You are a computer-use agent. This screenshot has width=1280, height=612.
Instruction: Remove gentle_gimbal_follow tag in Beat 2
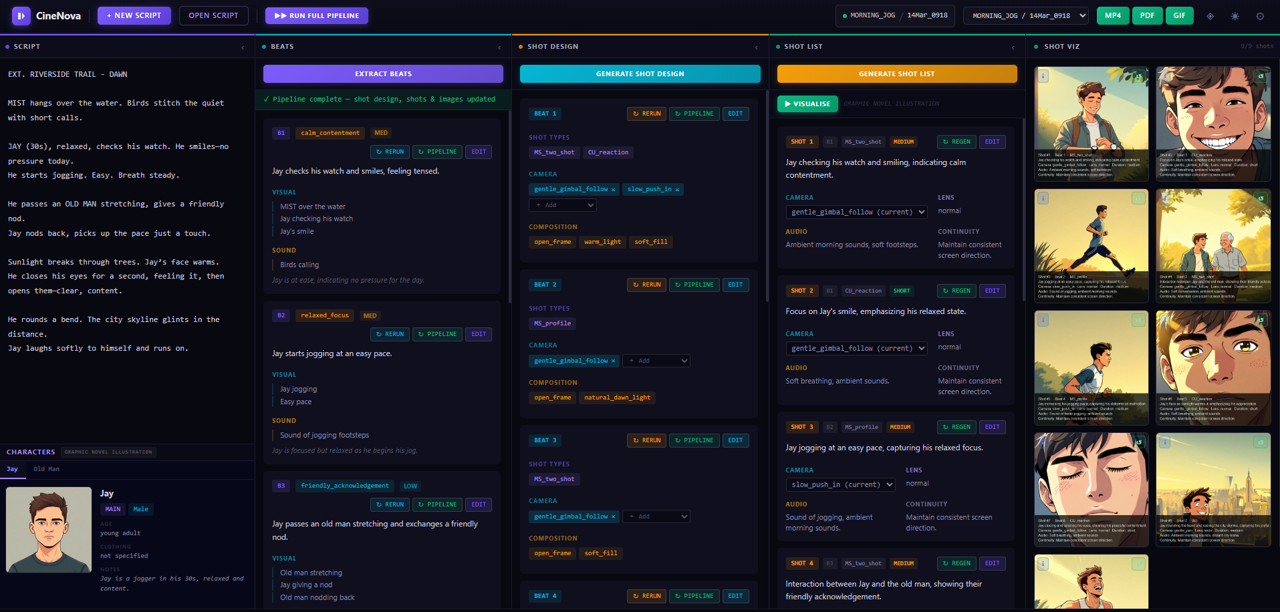click(613, 360)
